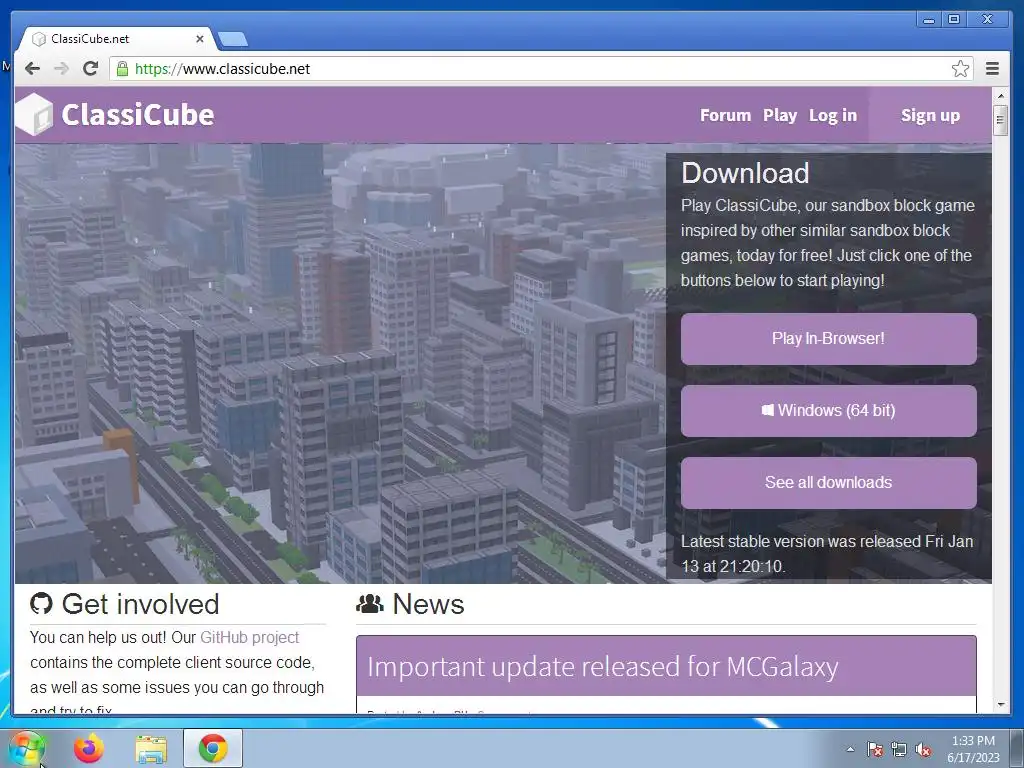Open a new tab button
The image size is (1024, 768).
tap(232, 39)
